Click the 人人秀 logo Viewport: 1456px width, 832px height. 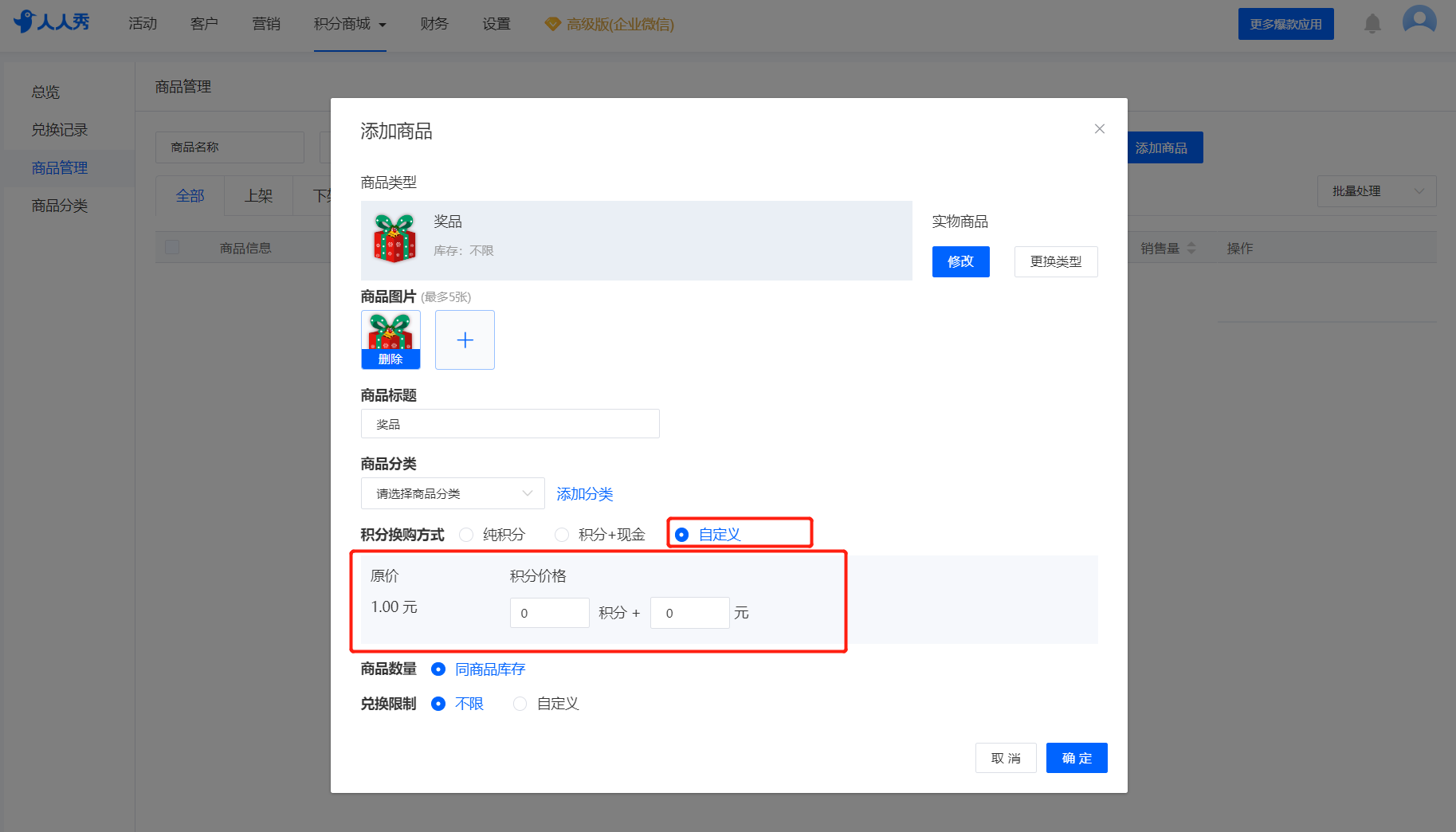(x=52, y=22)
